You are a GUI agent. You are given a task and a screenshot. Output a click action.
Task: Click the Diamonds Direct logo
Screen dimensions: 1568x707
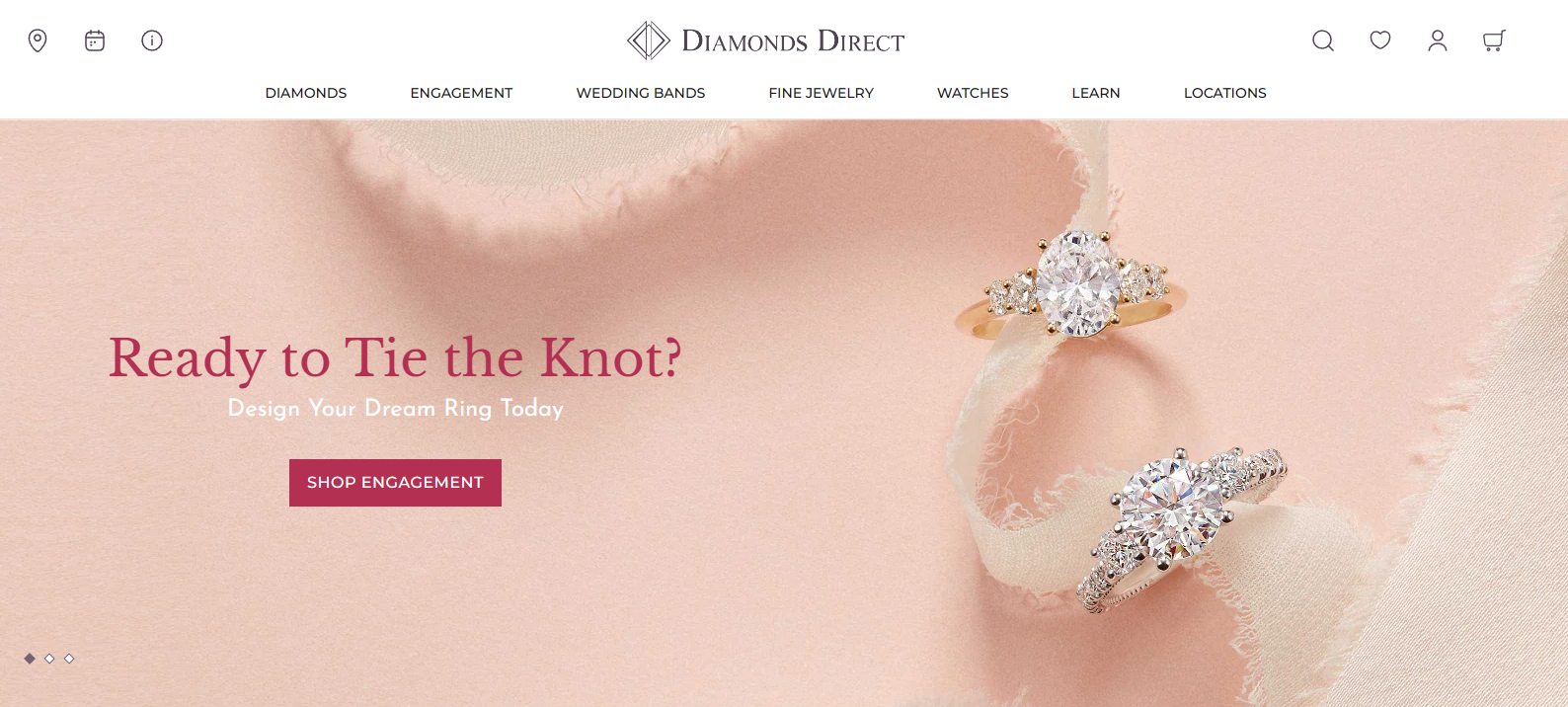tap(766, 40)
